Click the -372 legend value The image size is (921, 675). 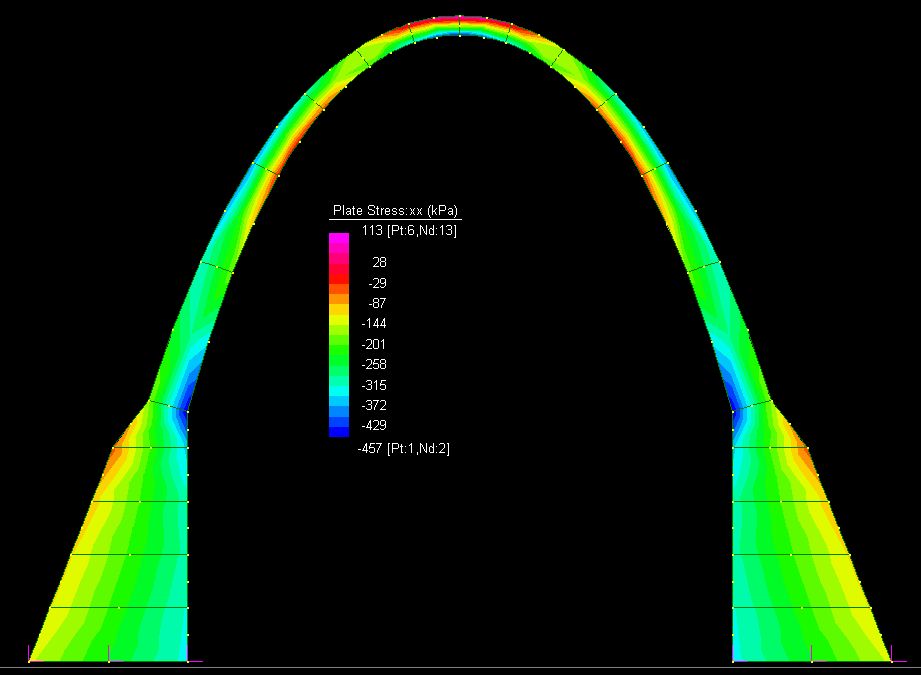pyautogui.click(x=374, y=406)
